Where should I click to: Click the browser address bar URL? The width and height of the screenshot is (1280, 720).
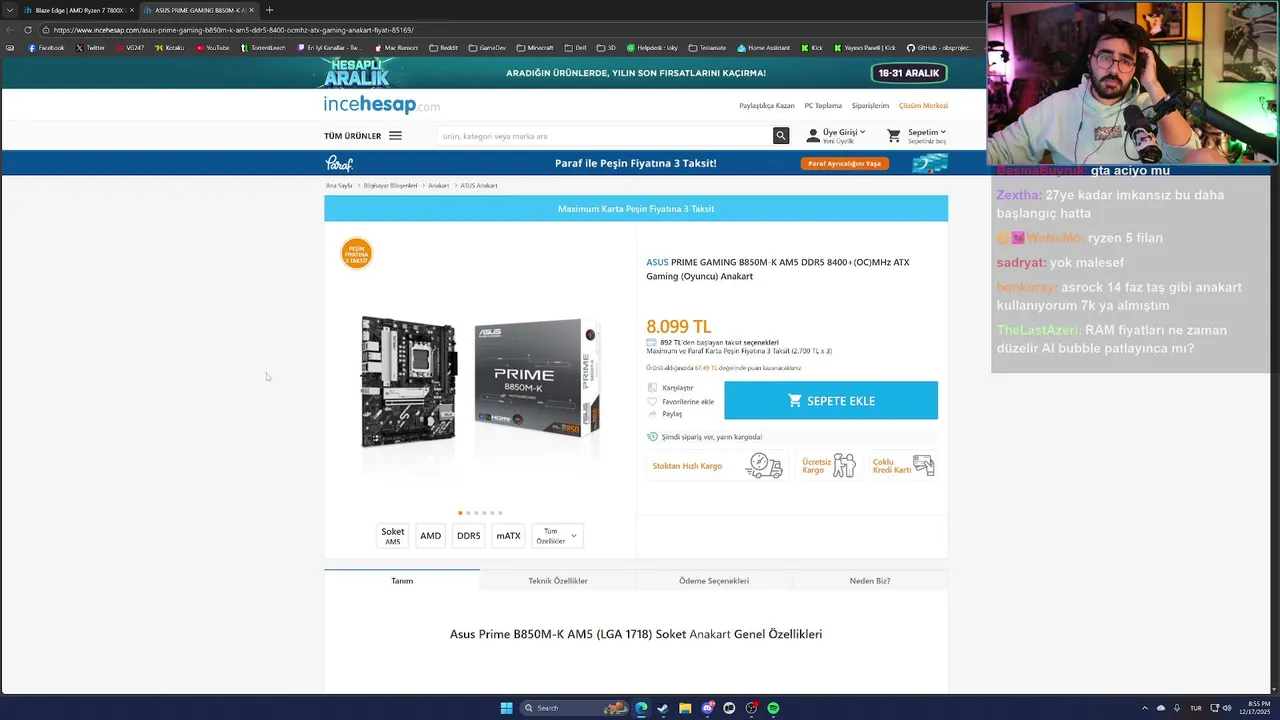coord(234,30)
